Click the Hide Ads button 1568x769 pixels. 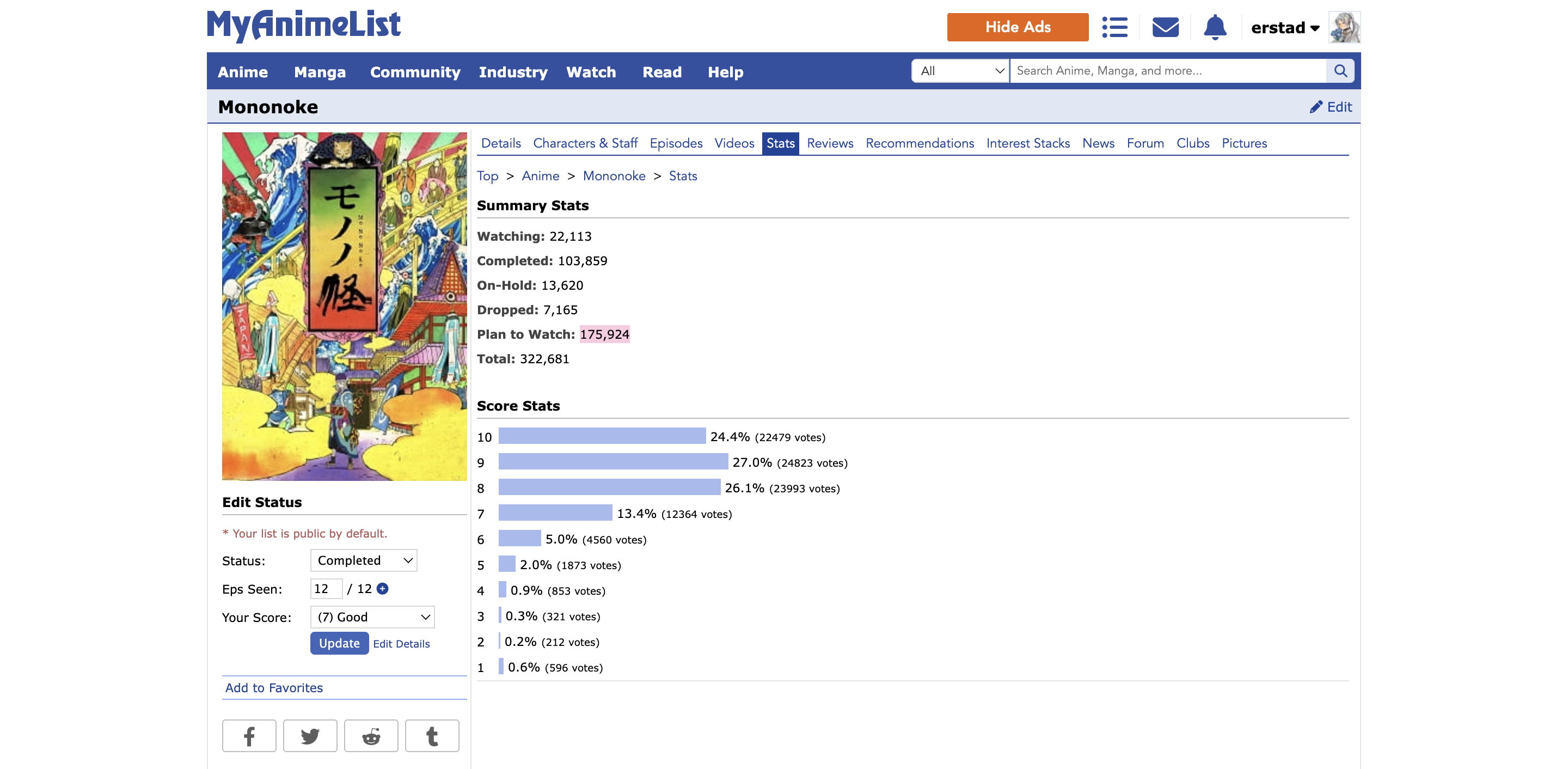[1017, 27]
